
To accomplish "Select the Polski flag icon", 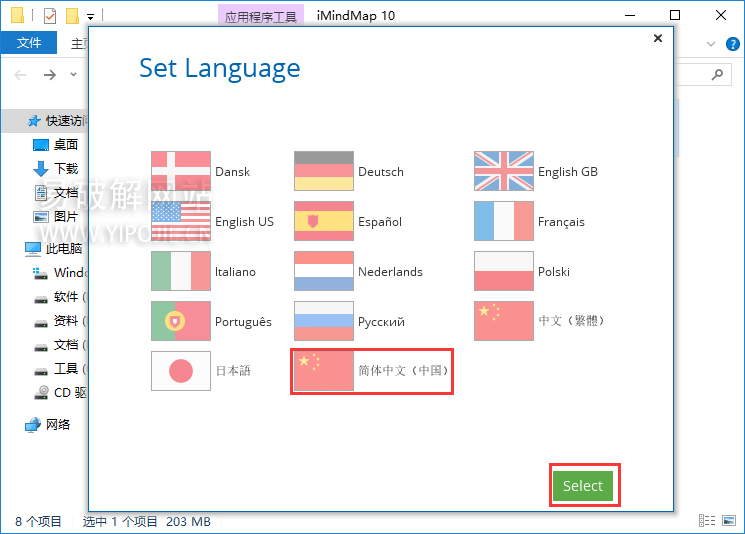I will (x=504, y=271).
